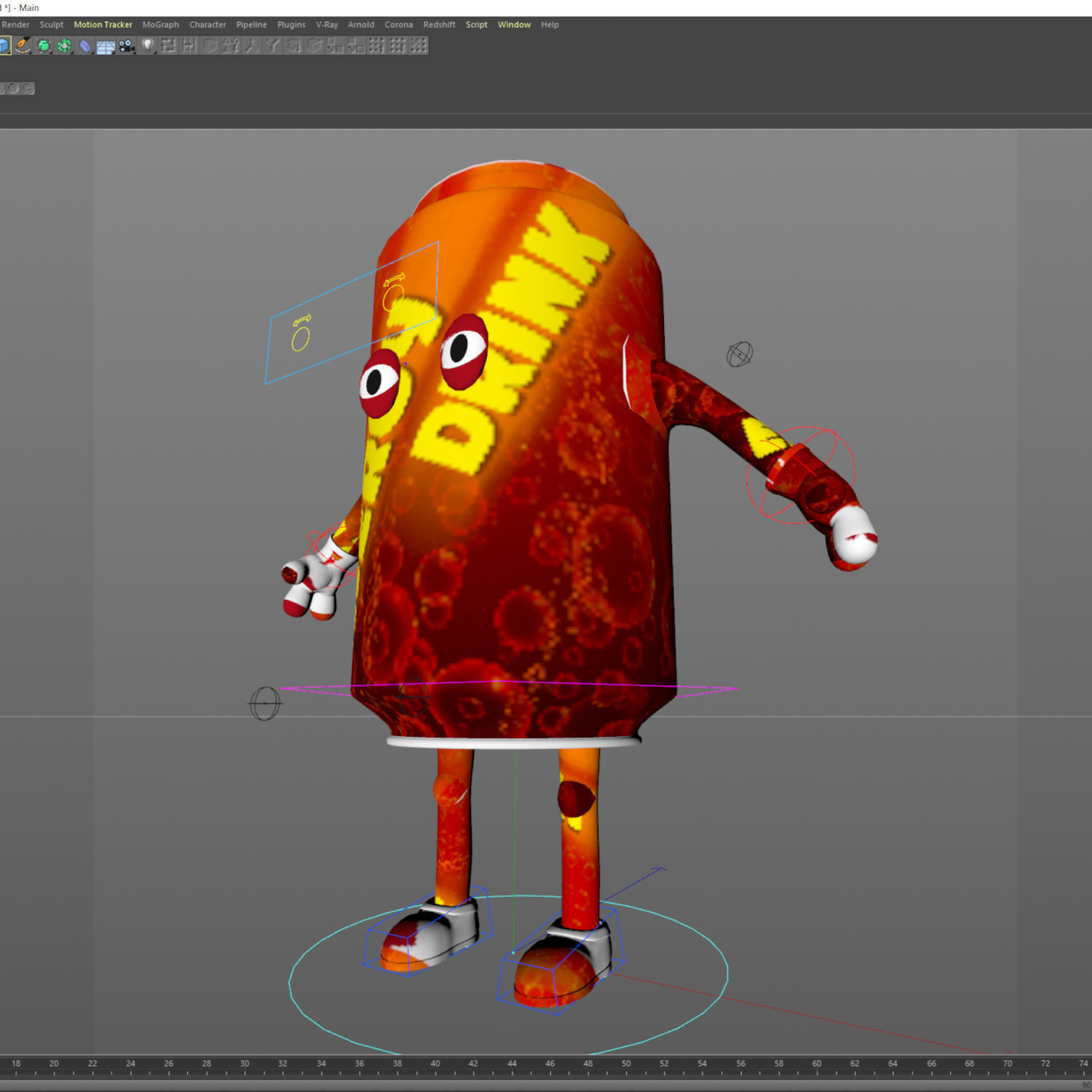This screenshot has height=1092, width=1092.
Task: Select the red wrist rotation controller on raised arm
Action: [801, 475]
